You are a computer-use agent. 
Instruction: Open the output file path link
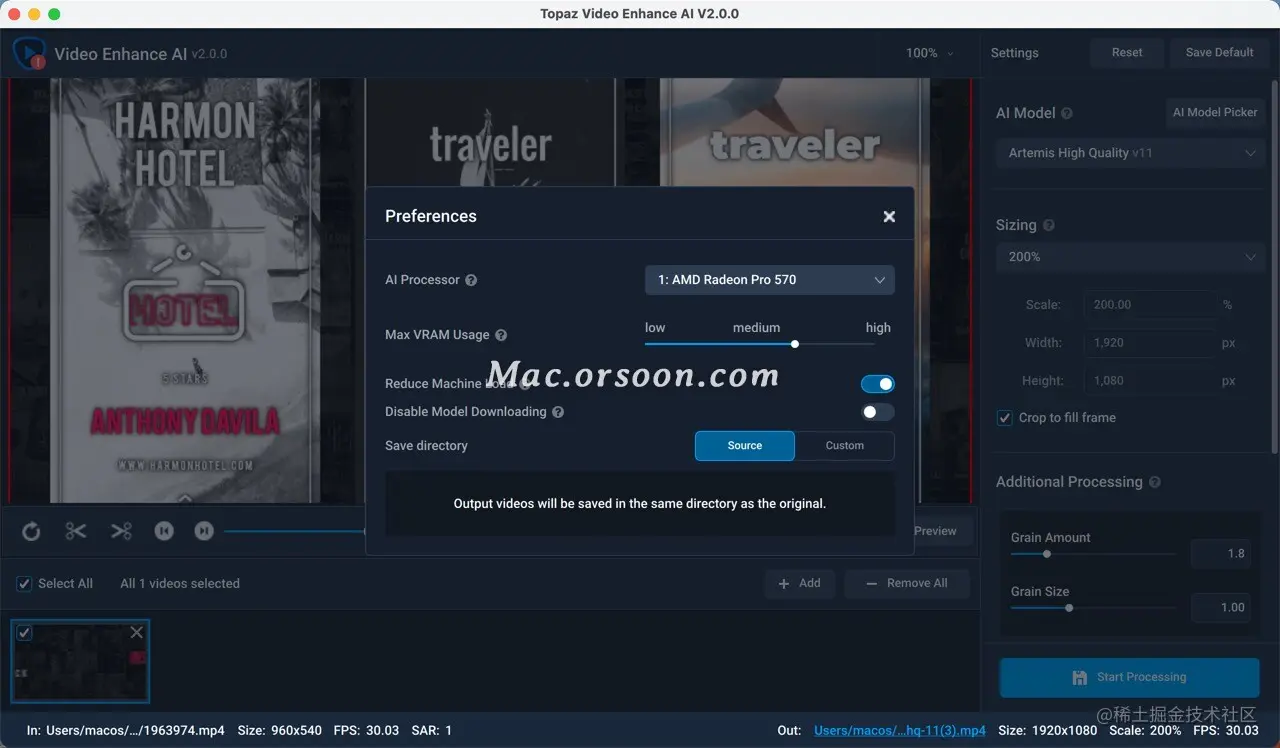point(900,730)
